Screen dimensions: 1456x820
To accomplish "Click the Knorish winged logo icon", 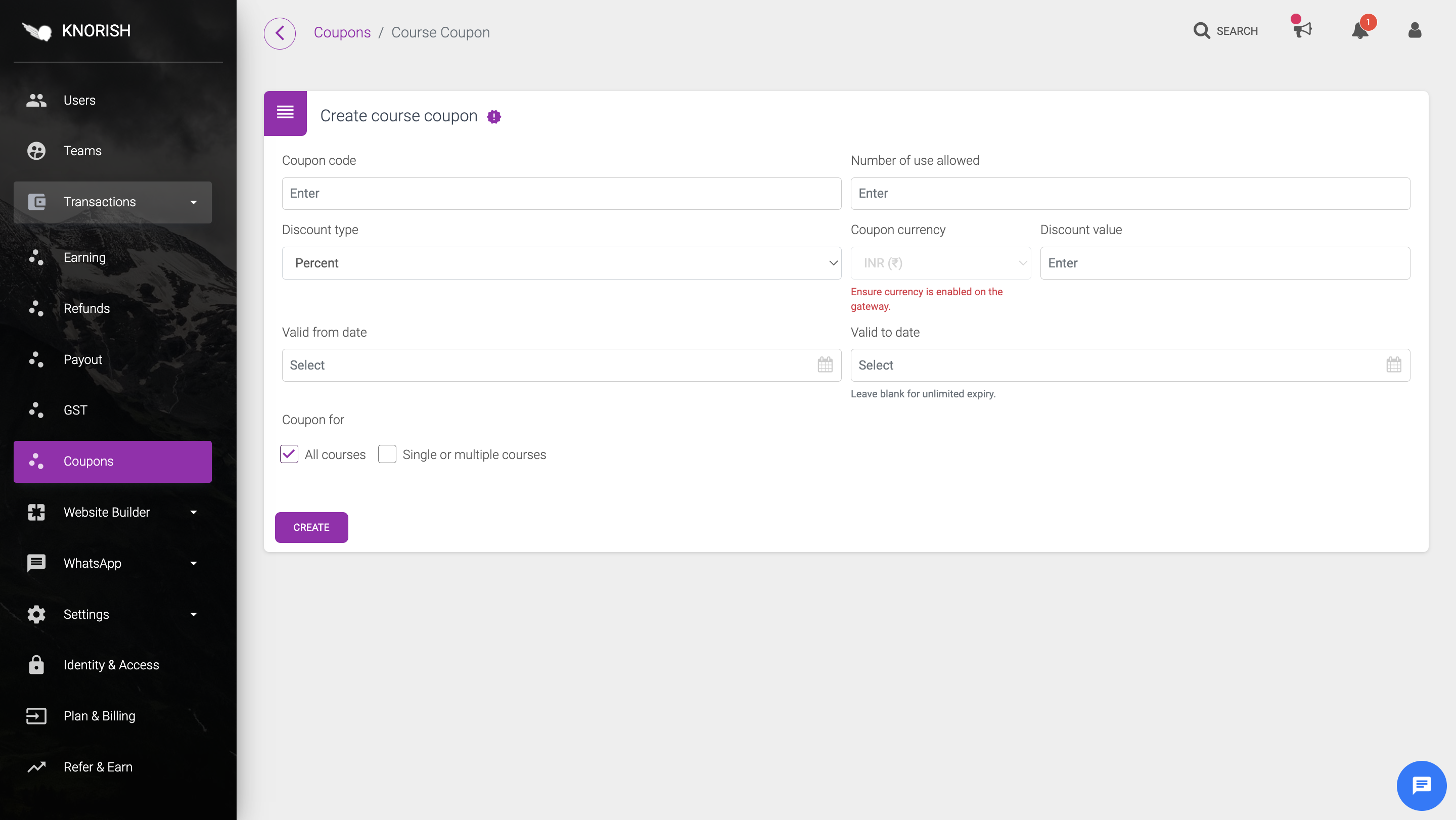I will coord(37,31).
